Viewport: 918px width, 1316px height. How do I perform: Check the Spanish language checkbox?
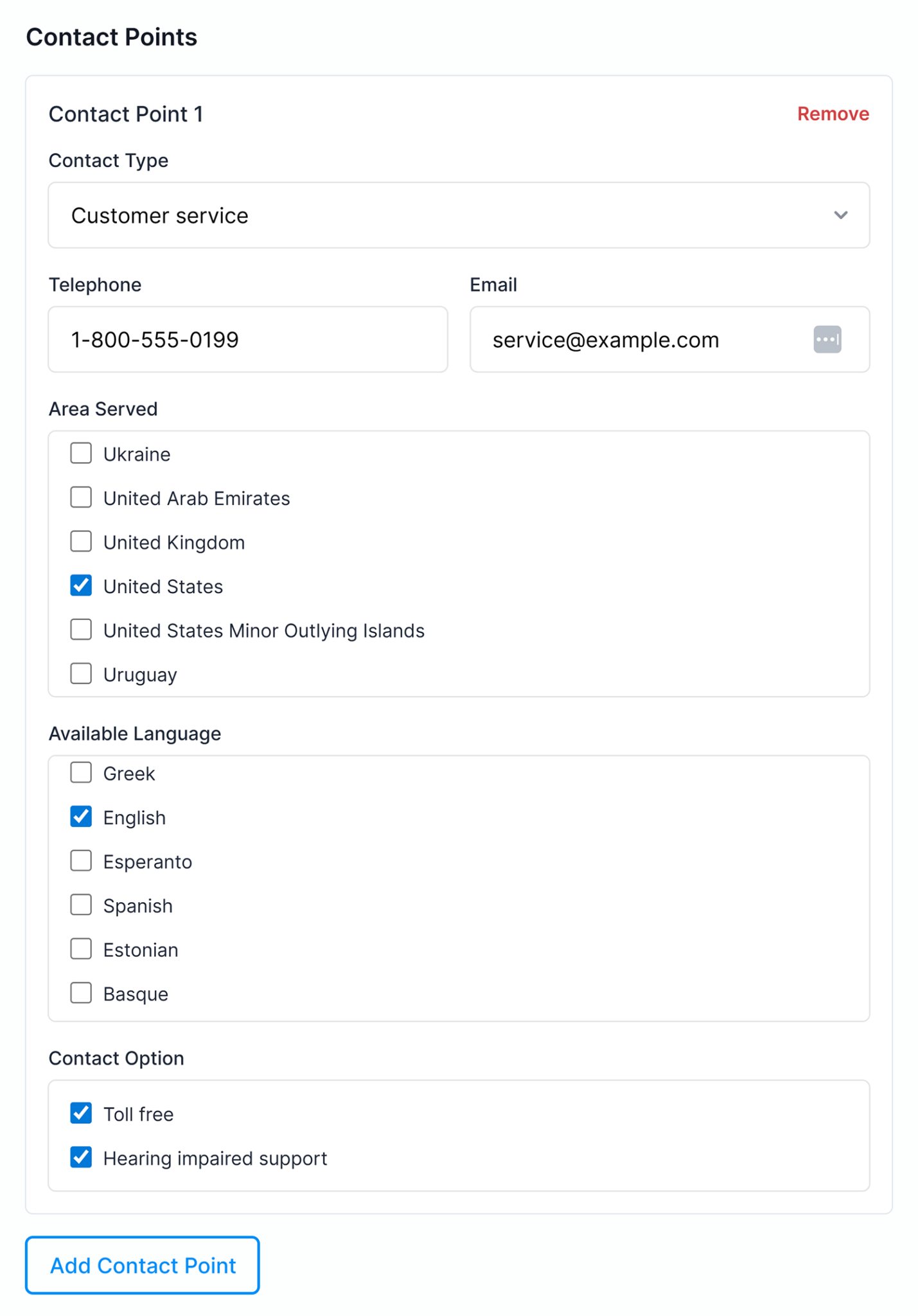click(81, 905)
